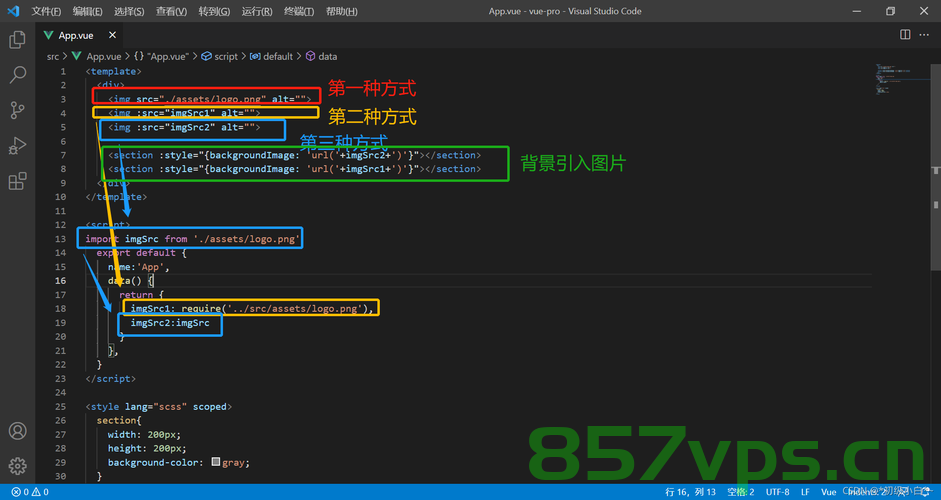Click the <template> tag on line 1
The height and width of the screenshot is (500, 941).
[x=113, y=71]
